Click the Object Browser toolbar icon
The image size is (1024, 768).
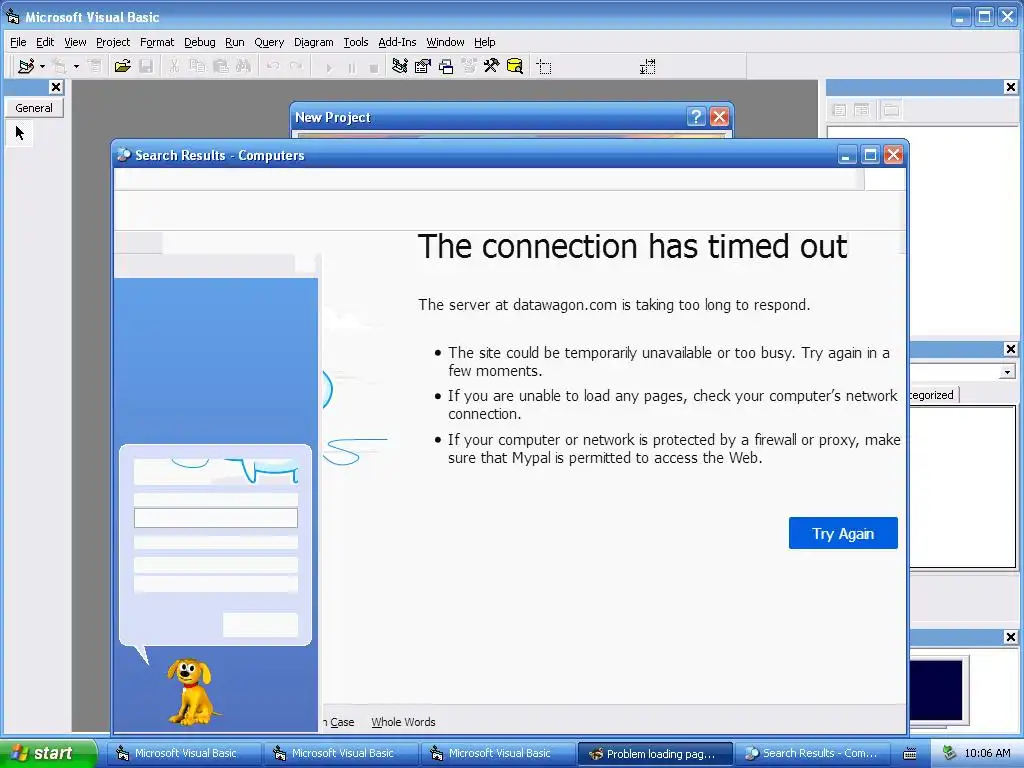[469, 66]
